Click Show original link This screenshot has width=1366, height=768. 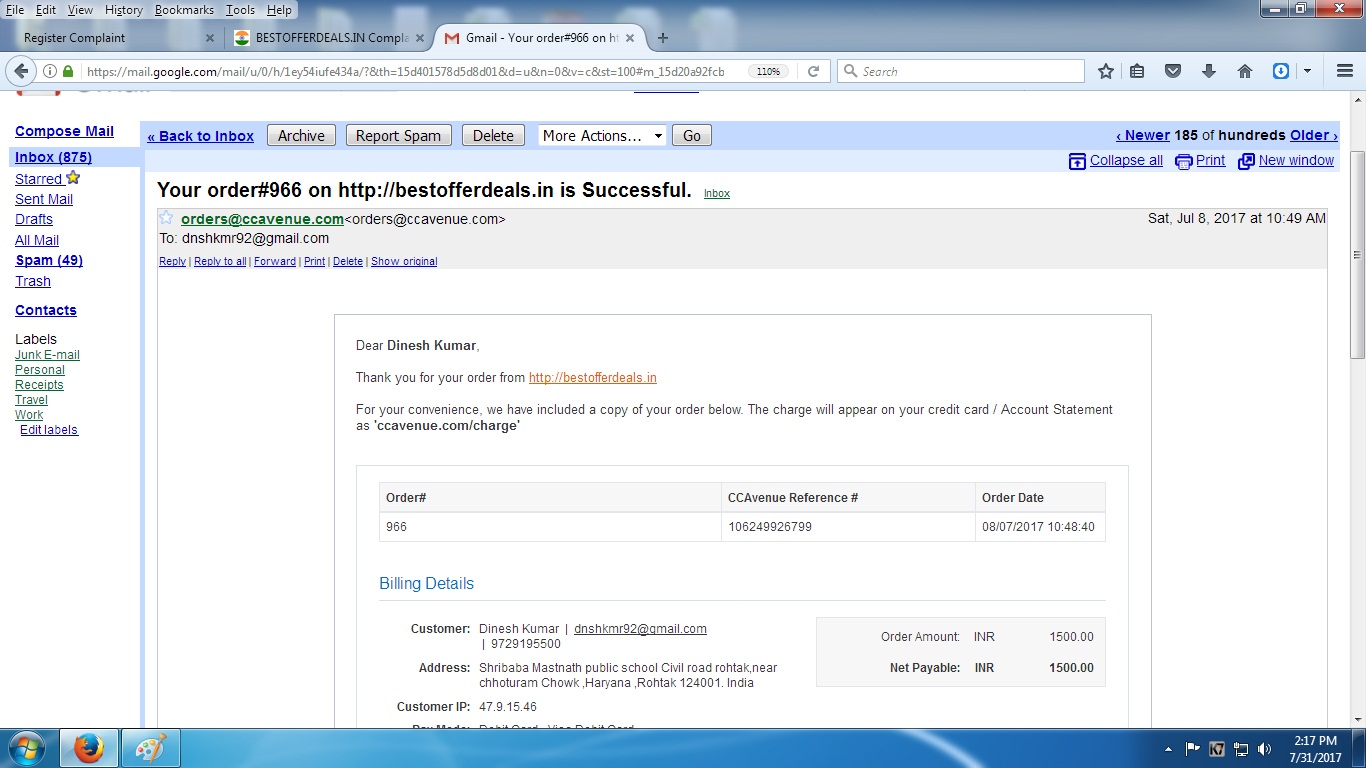point(404,261)
